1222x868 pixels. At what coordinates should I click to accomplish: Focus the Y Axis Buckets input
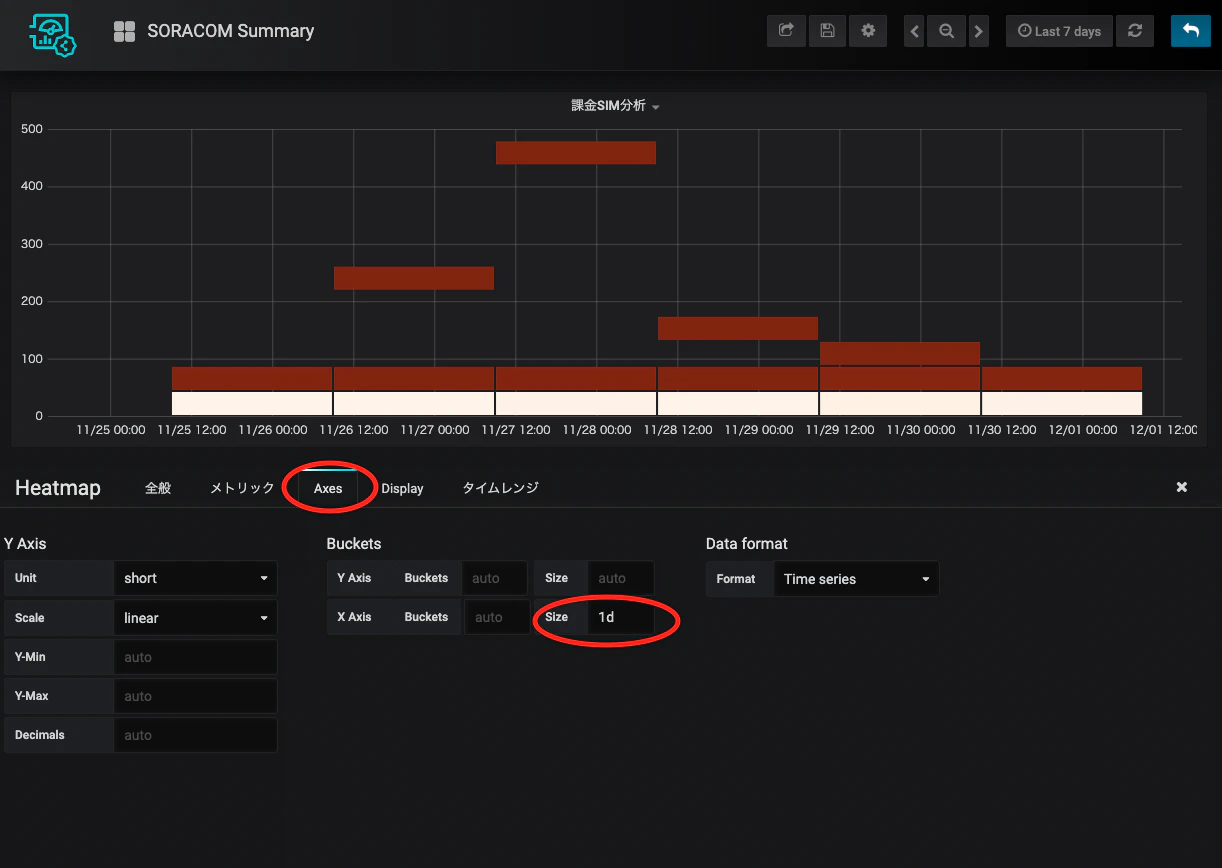[495, 578]
